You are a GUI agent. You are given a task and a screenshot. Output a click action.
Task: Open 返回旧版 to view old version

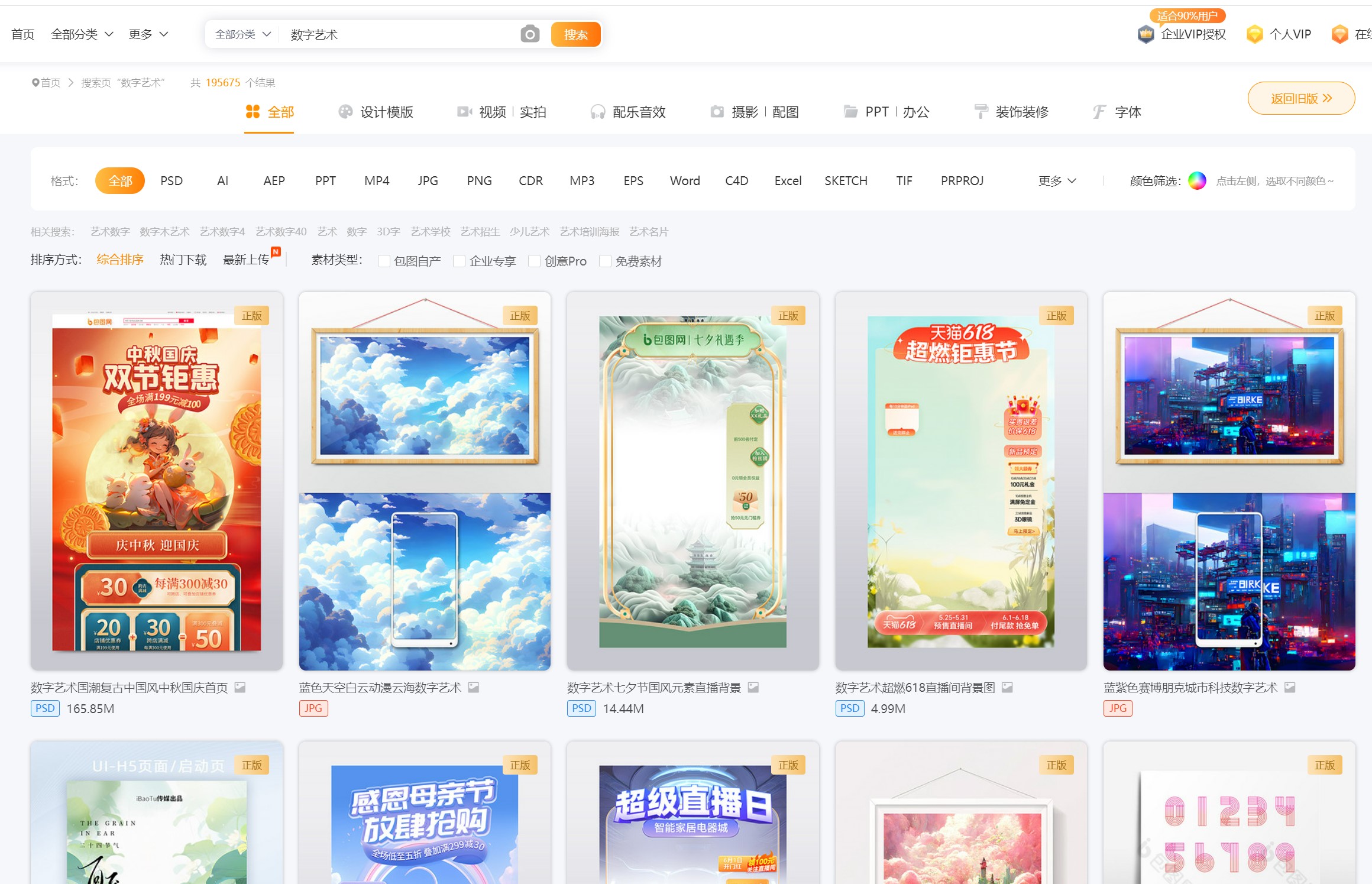(x=1301, y=98)
